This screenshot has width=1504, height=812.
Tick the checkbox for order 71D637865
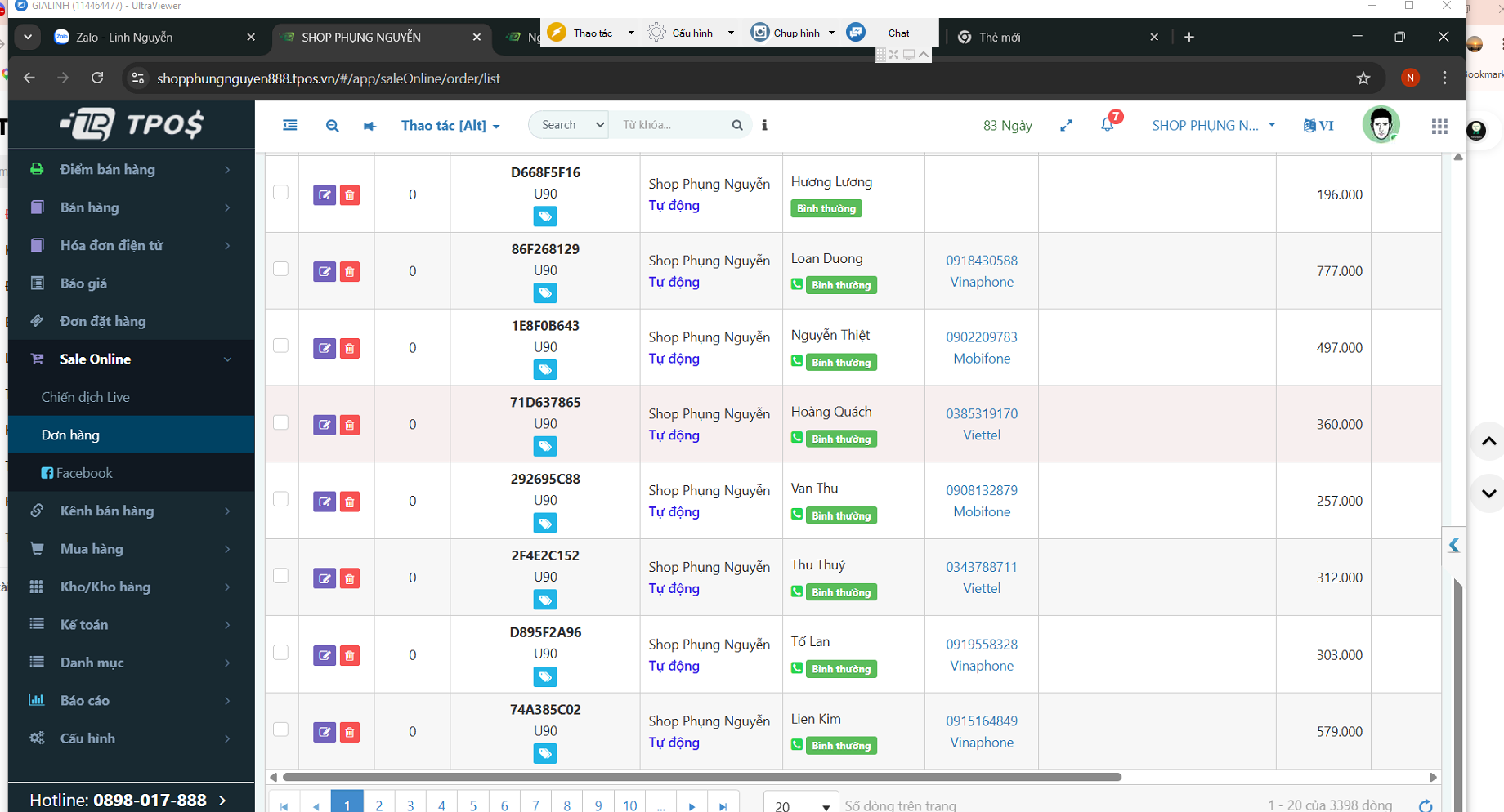(280, 422)
